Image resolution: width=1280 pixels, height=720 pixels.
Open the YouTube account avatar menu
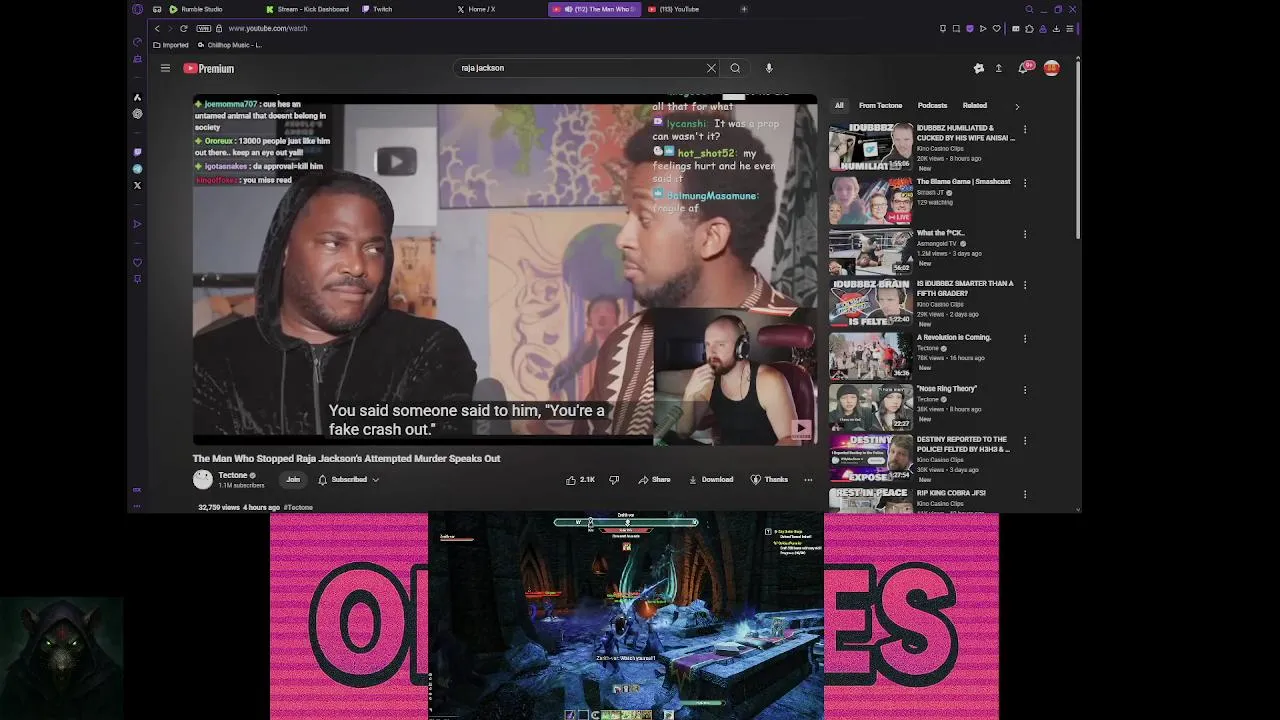click(1051, 68)
